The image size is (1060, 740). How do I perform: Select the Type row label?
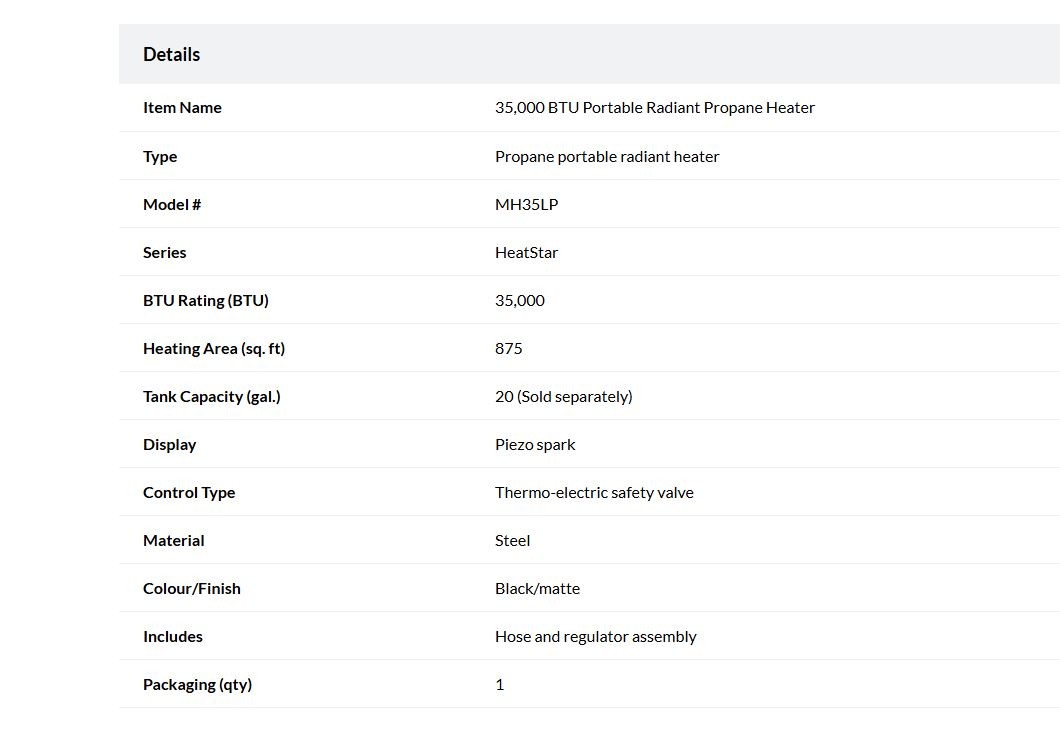click(x=160, y=156)
